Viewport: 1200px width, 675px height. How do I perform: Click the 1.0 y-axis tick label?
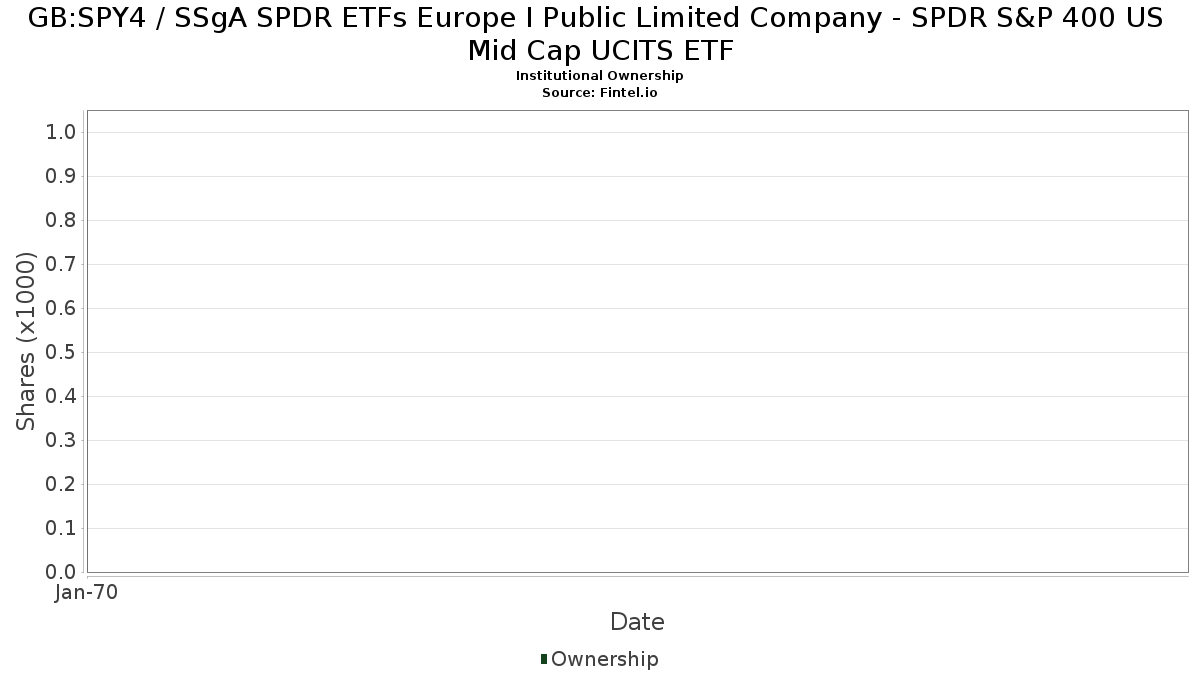62,133
